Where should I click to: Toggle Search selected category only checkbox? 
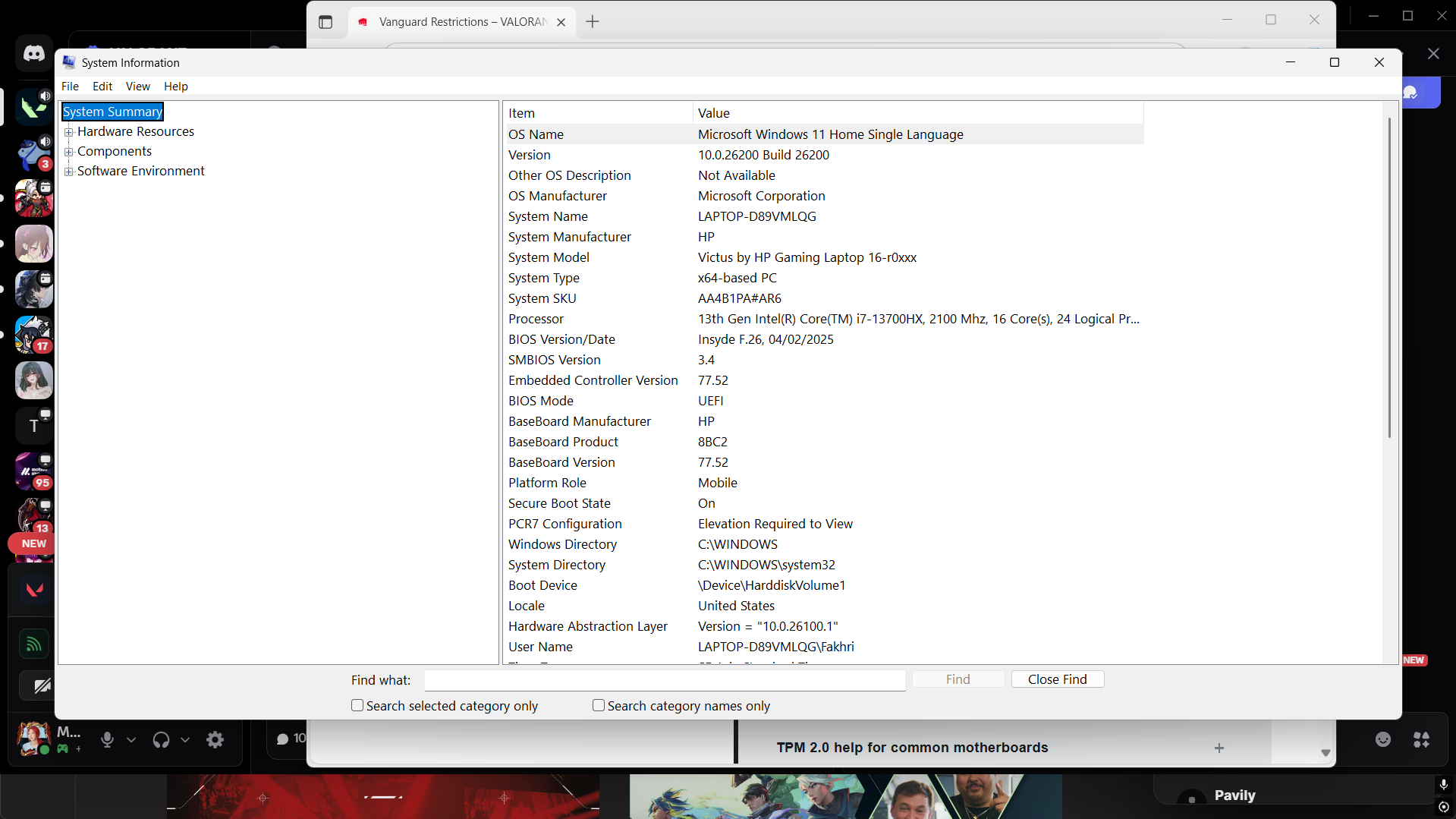357,705
